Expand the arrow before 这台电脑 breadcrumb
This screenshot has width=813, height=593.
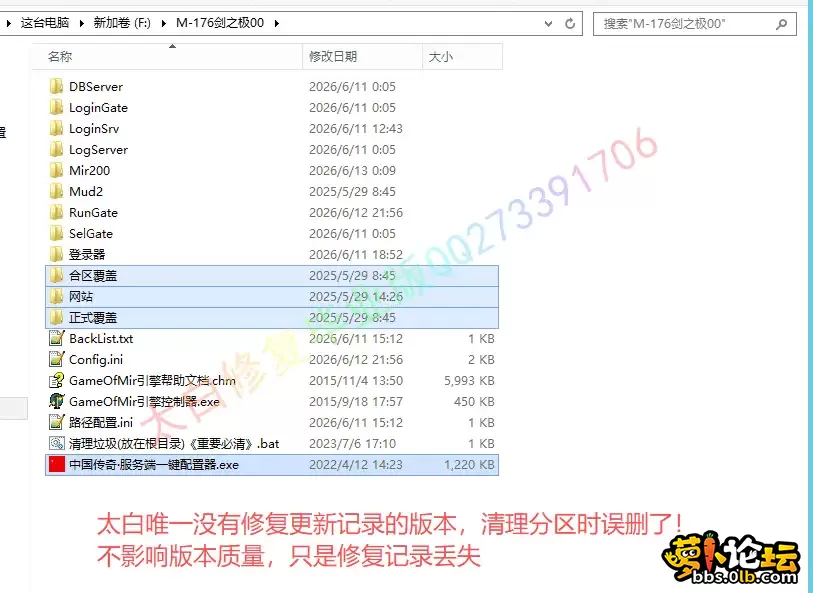click(8, 23)
